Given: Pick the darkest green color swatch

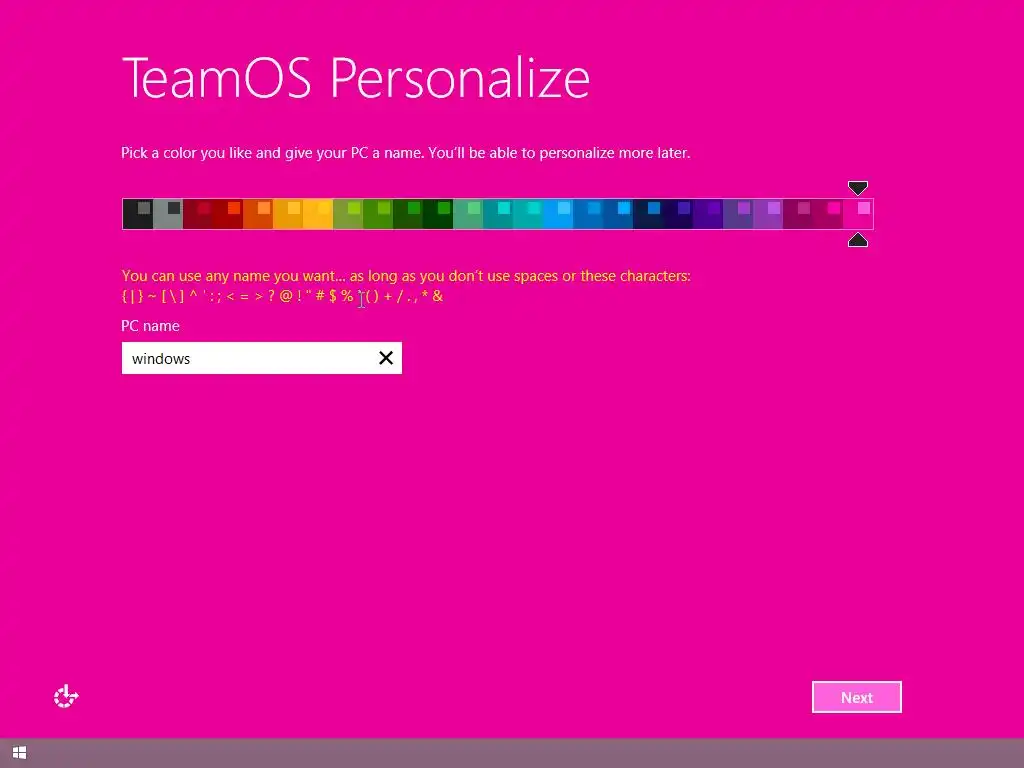Looking at the screenshot, I should pyautogui.click(x=438, y=214).
